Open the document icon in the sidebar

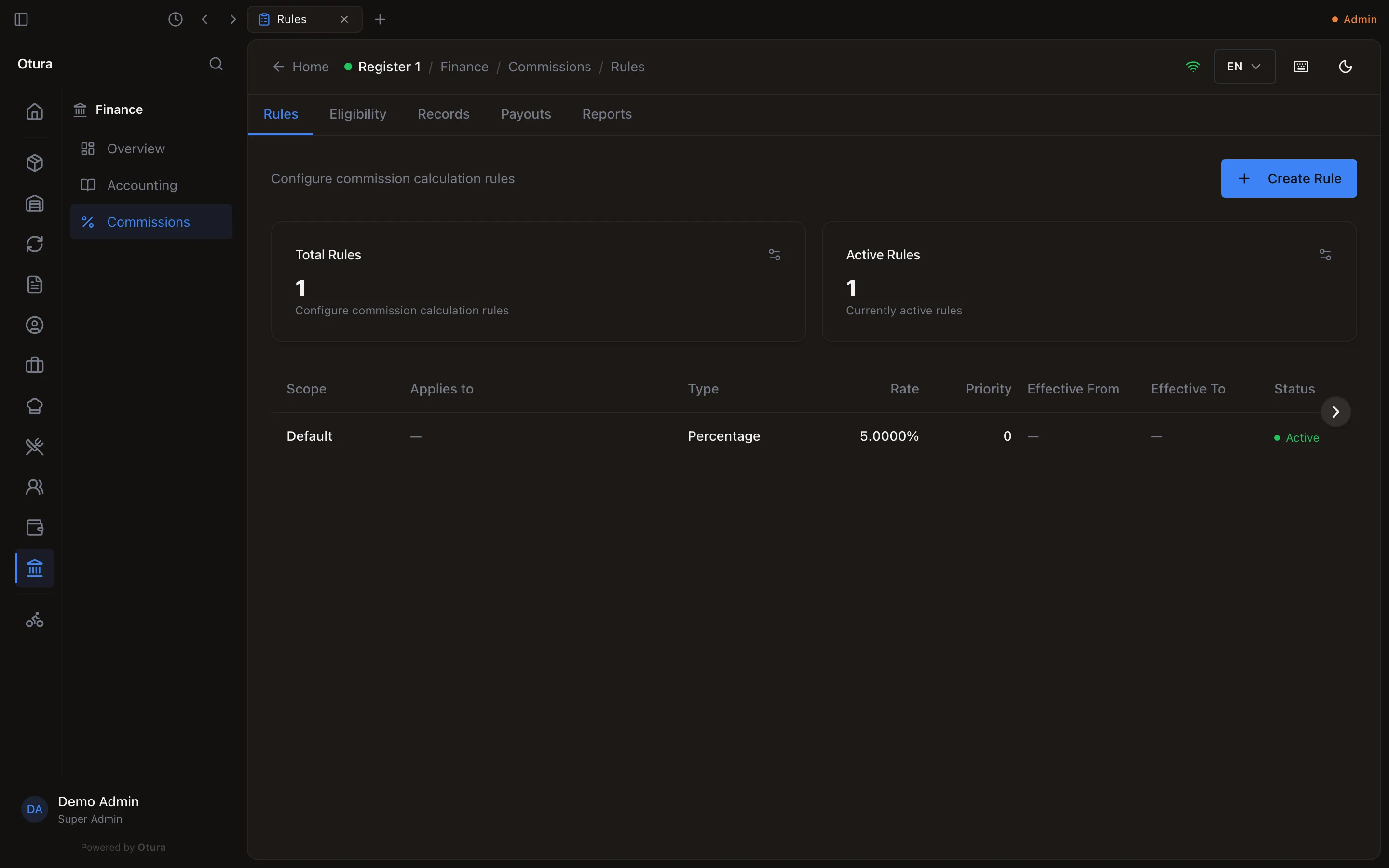[x=34, y=285]
